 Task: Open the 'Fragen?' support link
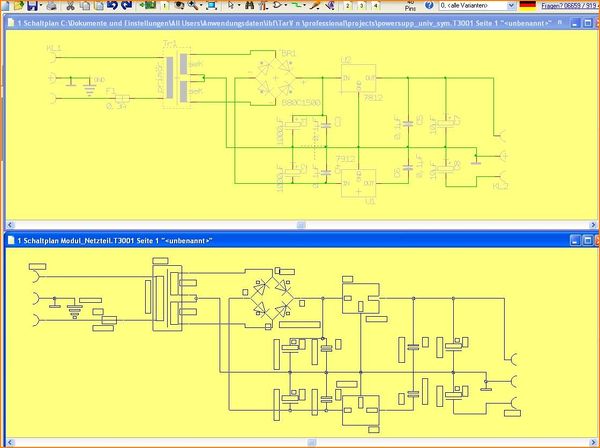tap(569, 6)
